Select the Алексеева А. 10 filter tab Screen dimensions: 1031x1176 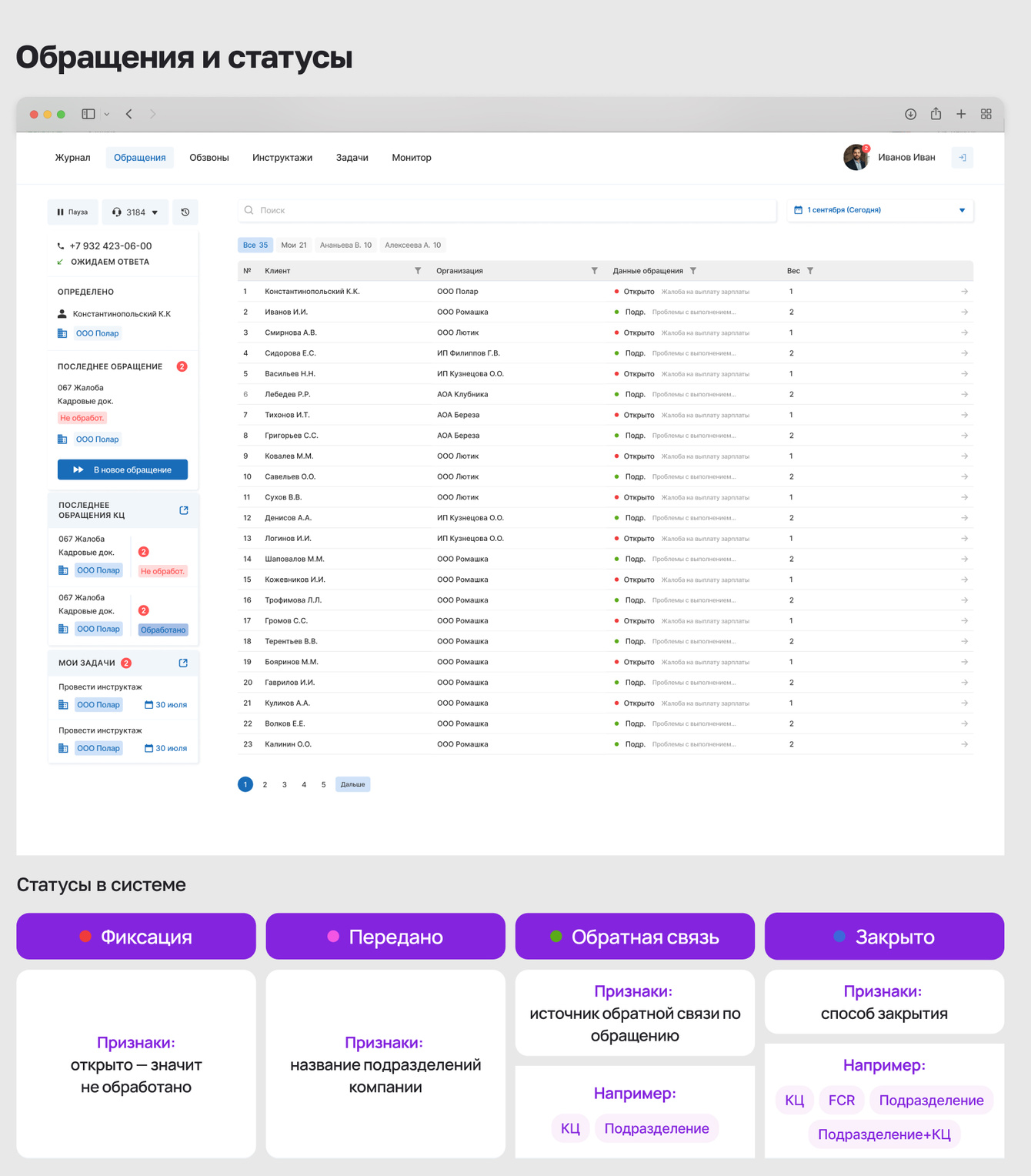(x=413, y=246)
